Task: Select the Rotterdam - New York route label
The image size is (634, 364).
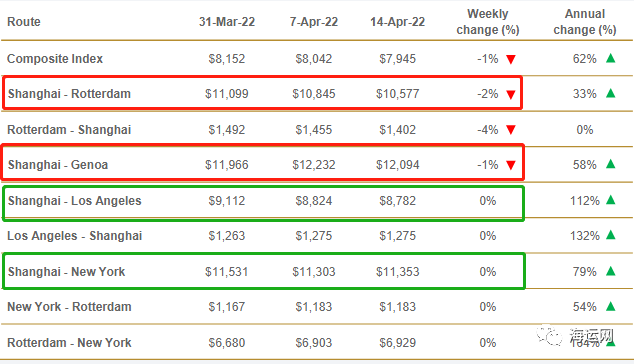Action: (x=69, y=343)
